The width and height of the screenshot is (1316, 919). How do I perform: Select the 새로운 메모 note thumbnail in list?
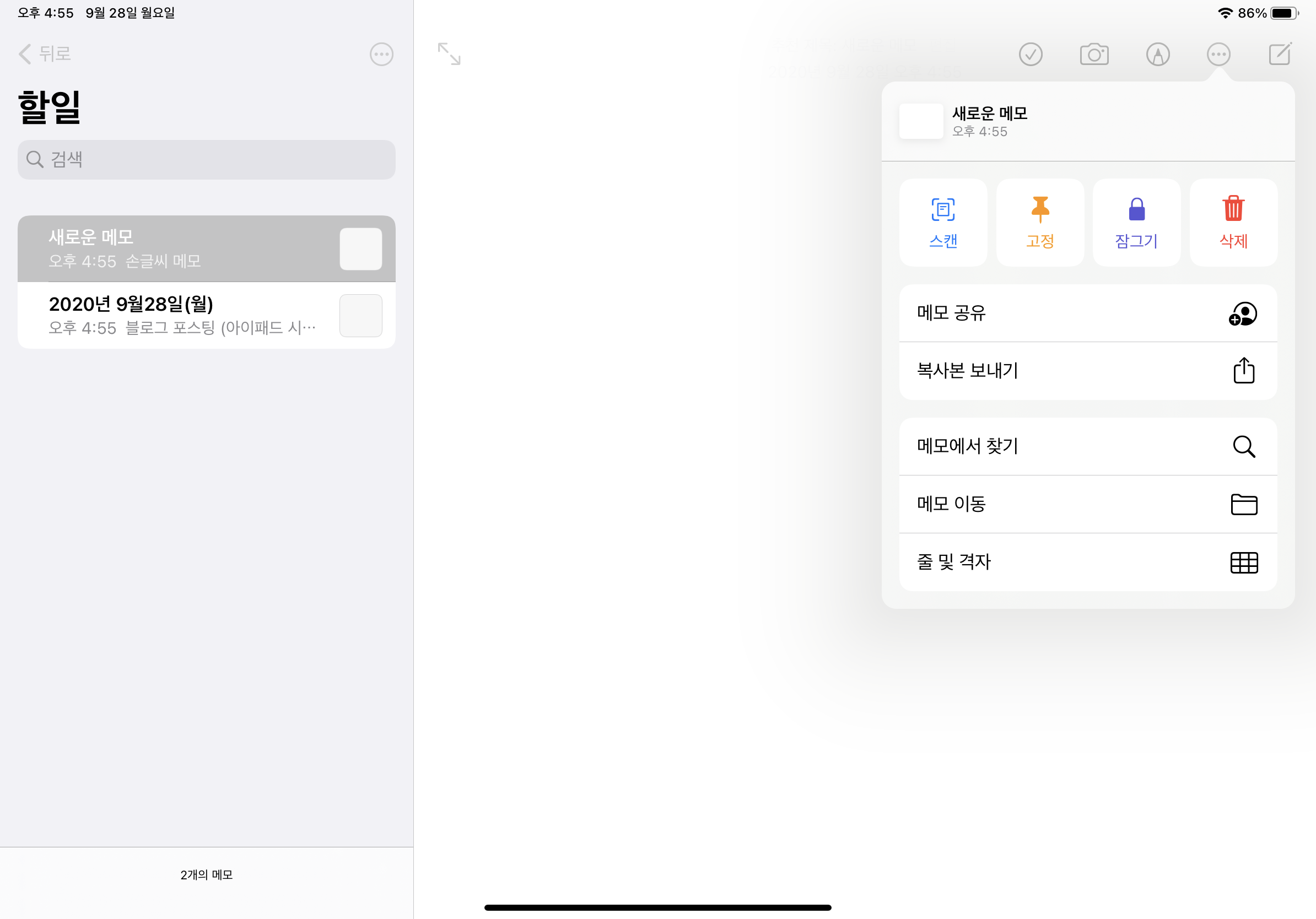pos(360,248)
